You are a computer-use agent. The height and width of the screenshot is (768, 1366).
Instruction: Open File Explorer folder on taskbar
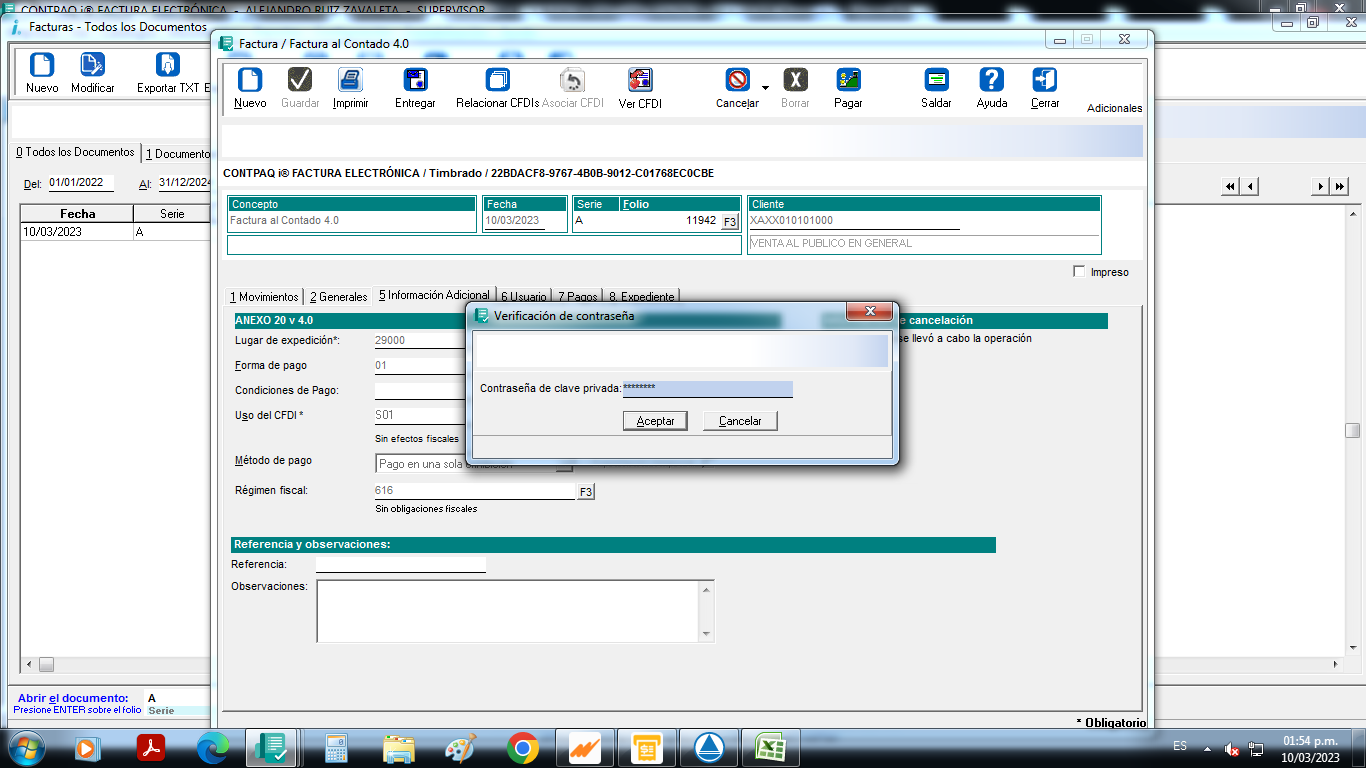pos(398,748)
